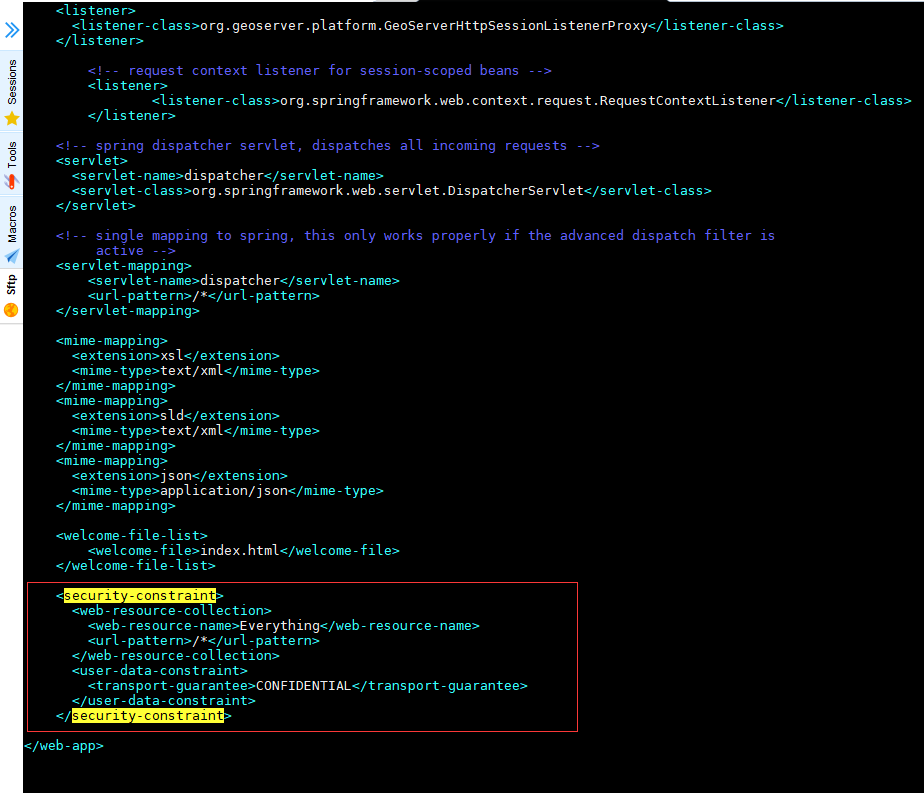Click the transport-guarantee CONFIDENTIAL line
This screenshot has width=924, height=793.
pyautogui.click(x=308, y=686)
